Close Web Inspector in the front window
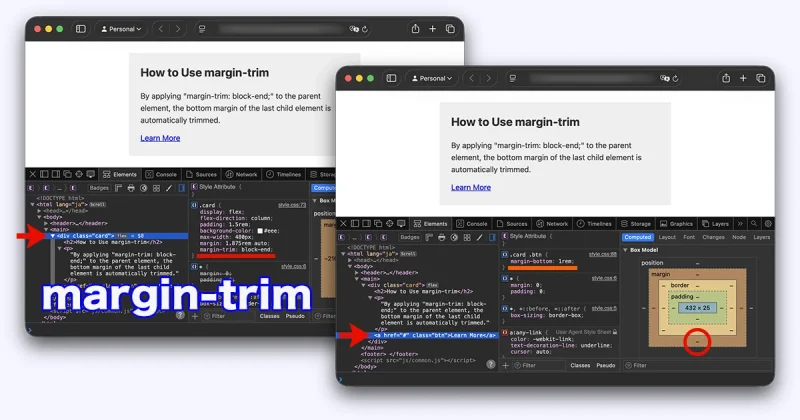The height and width of the screenshot is (420, 800). pos(343,224)
